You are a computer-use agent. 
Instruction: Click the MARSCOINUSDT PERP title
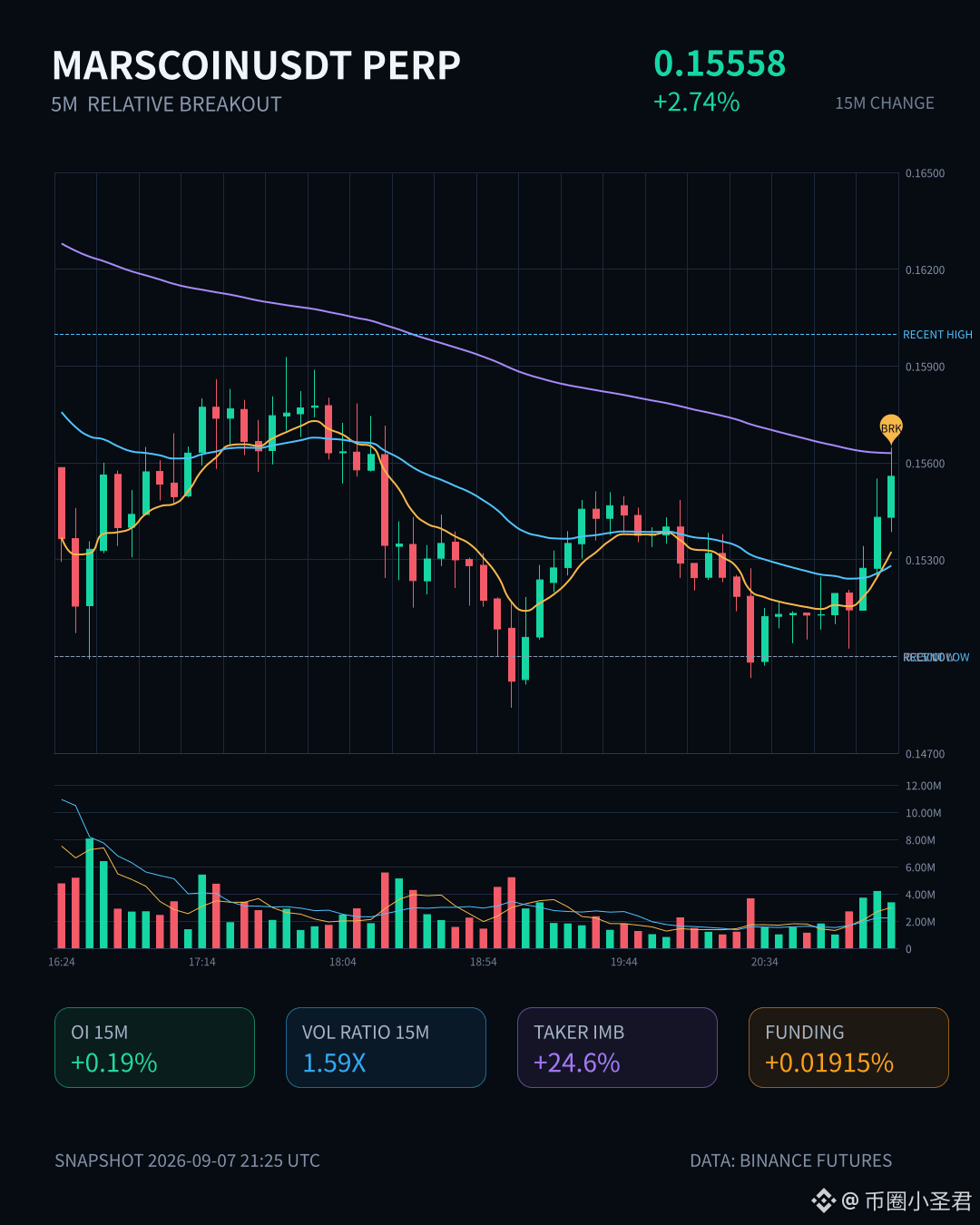(x=257, y=65)
